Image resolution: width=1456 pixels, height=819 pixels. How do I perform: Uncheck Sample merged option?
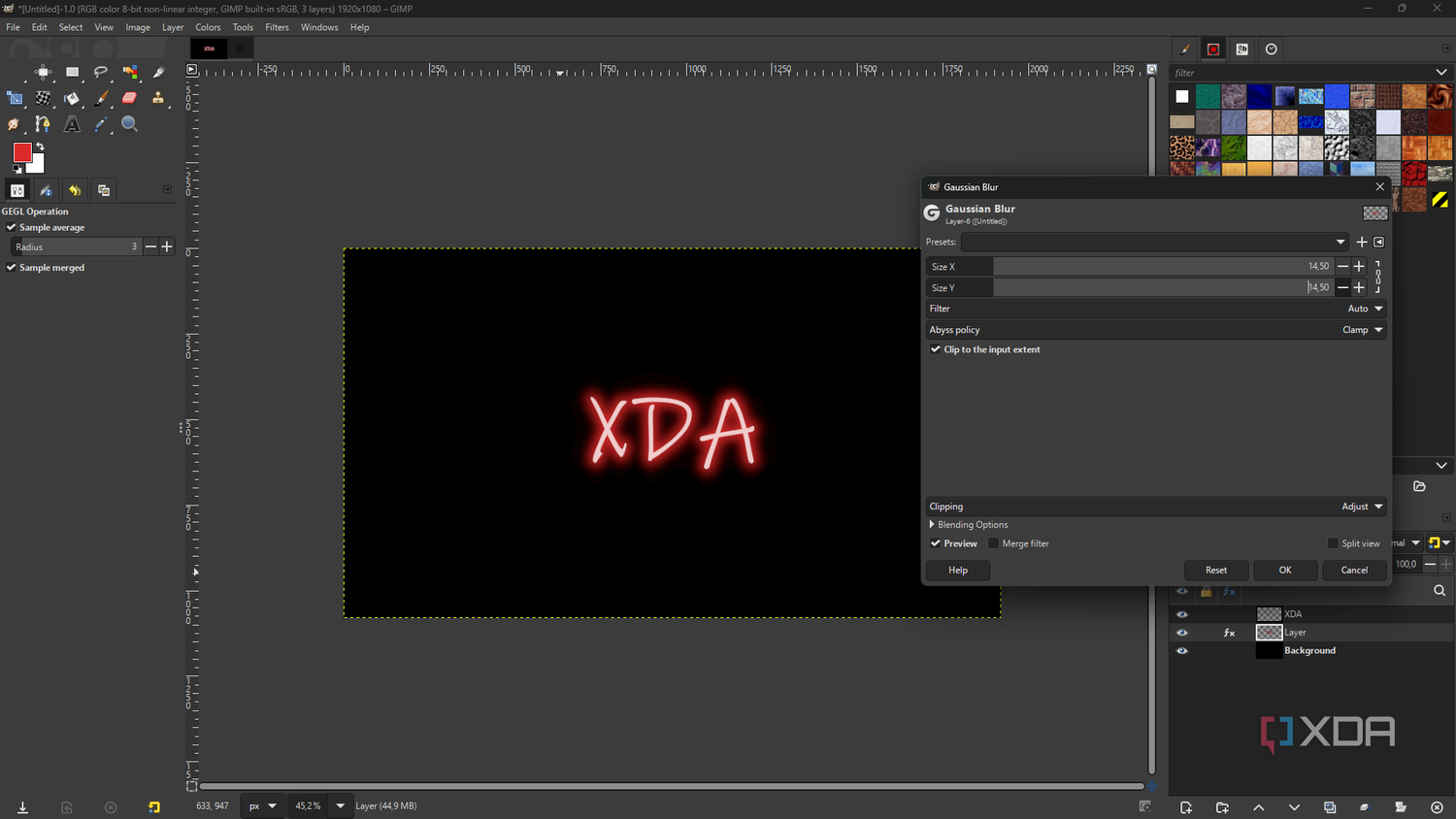[12, 268]
